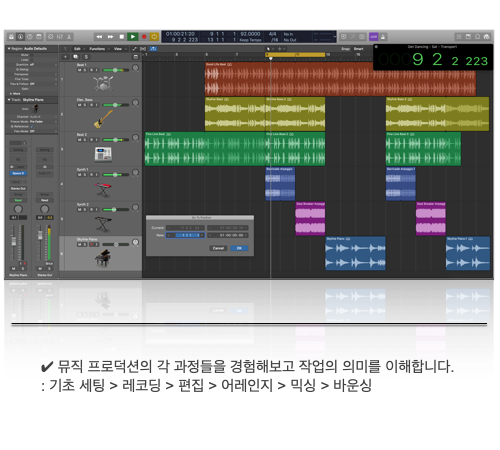Image resolution: width=500 pixels, height=450 pixels.
Task: Record-enable the Beat 2 track
Action: click(x=91, y=140)
